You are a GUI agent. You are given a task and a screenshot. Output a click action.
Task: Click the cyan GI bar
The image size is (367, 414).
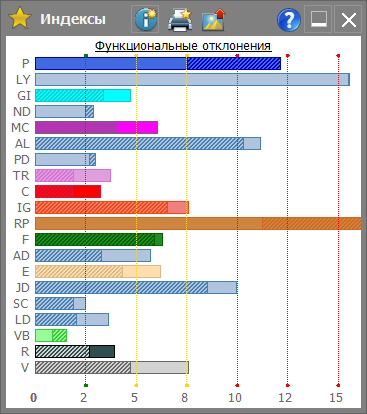coord(83,96)
